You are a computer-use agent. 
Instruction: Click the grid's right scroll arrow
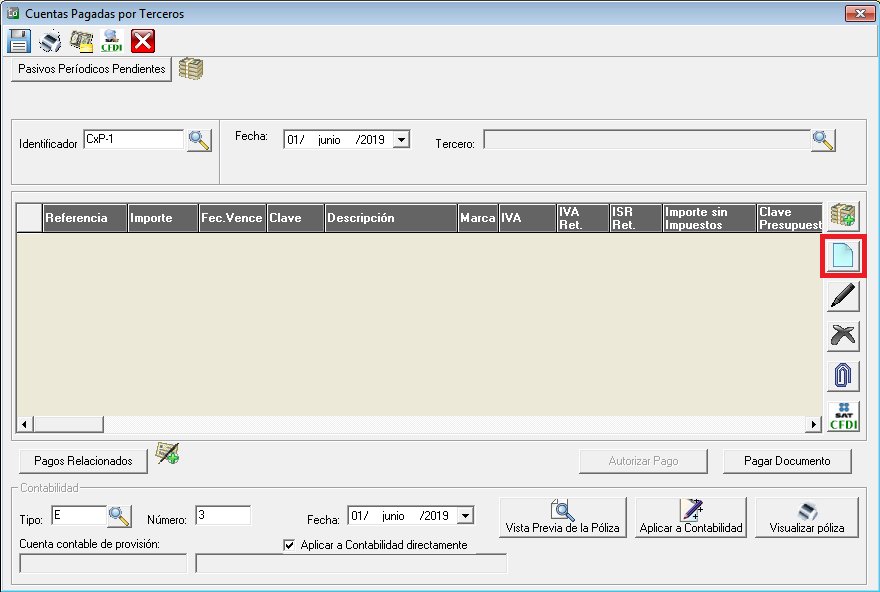815,425
